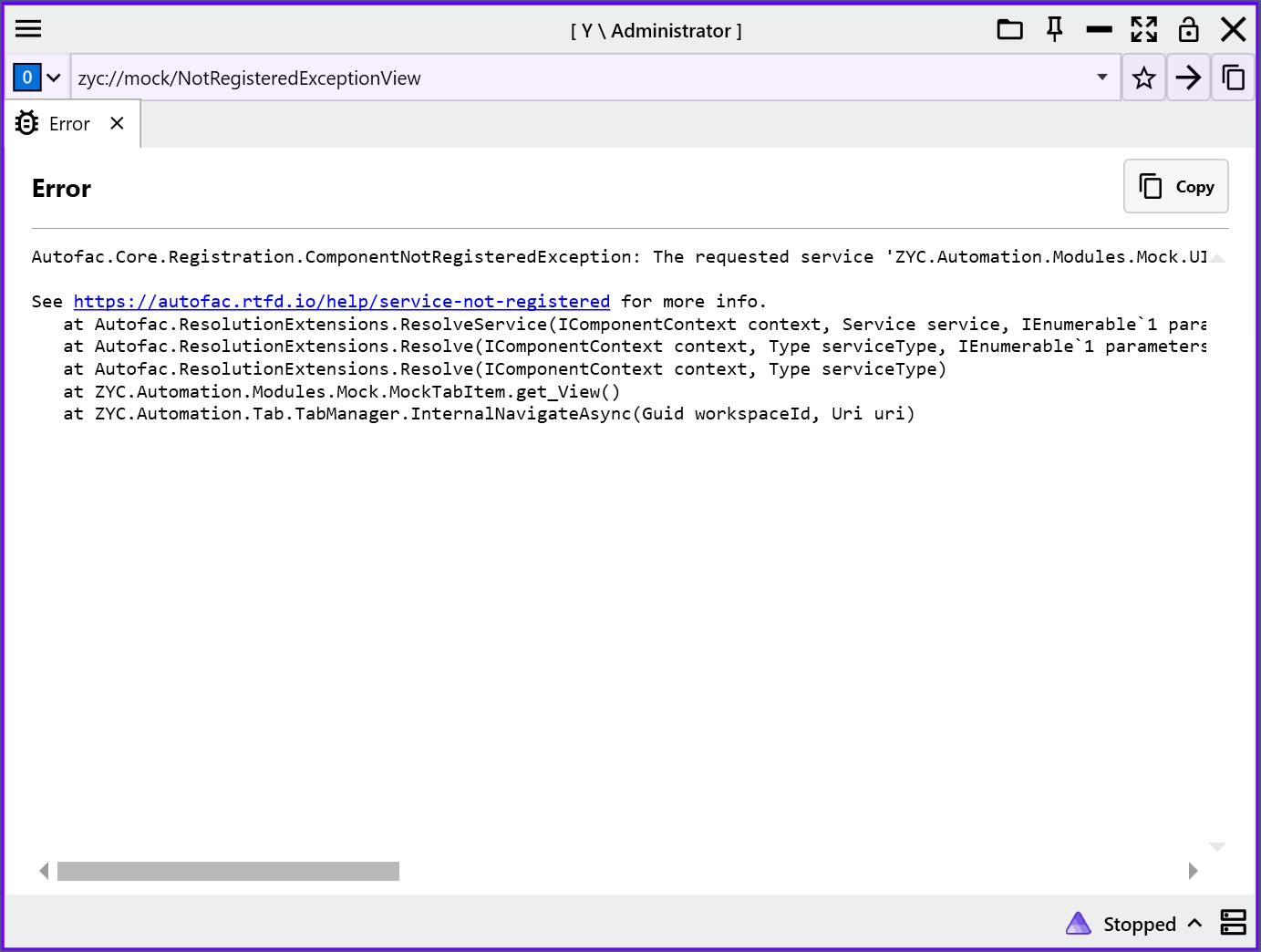This screenshot has height=952, width=1261.
Task: Click the scroll left arrow
Action: (44, 871)
